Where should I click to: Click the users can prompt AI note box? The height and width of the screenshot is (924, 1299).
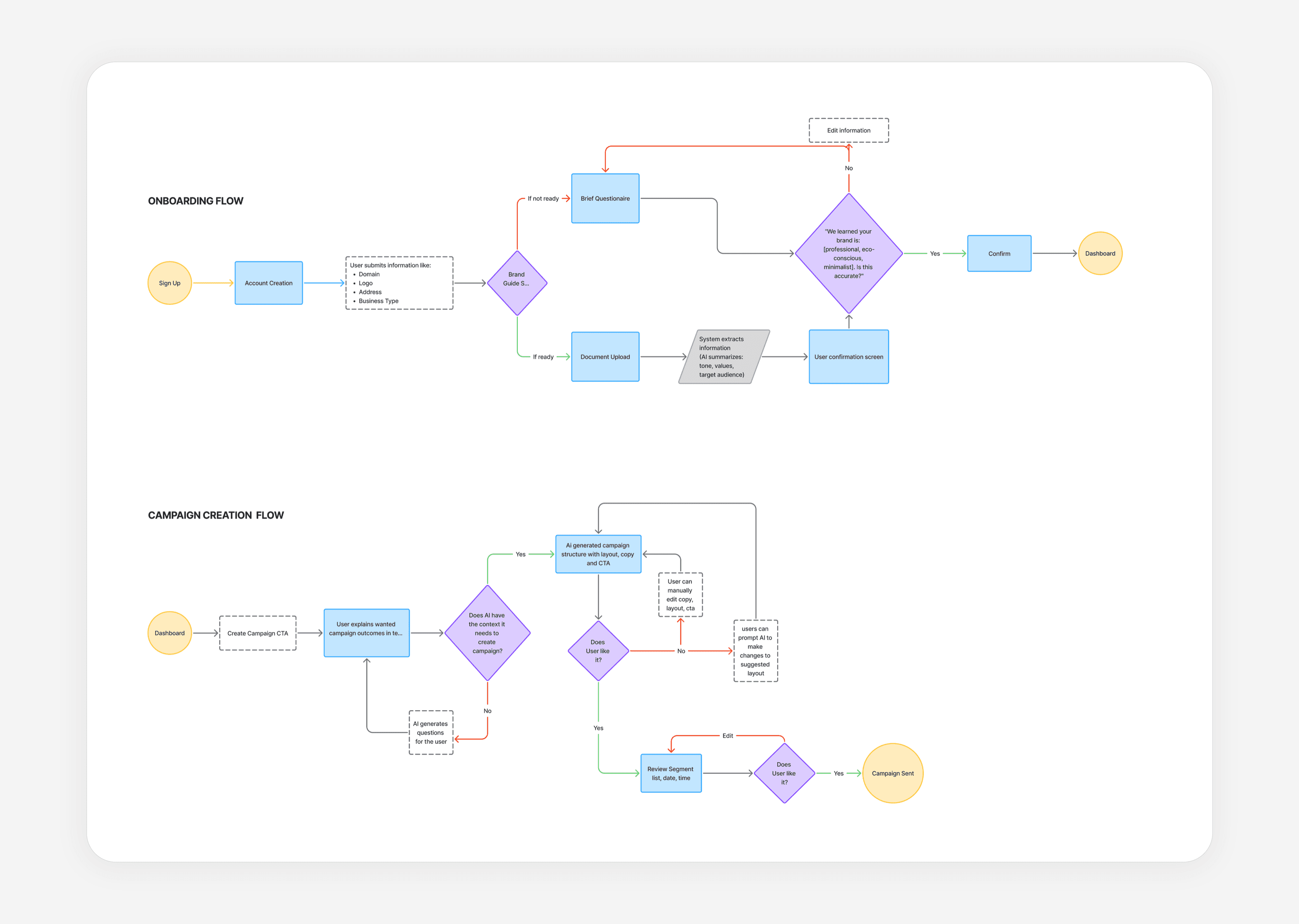coord(755,651)
